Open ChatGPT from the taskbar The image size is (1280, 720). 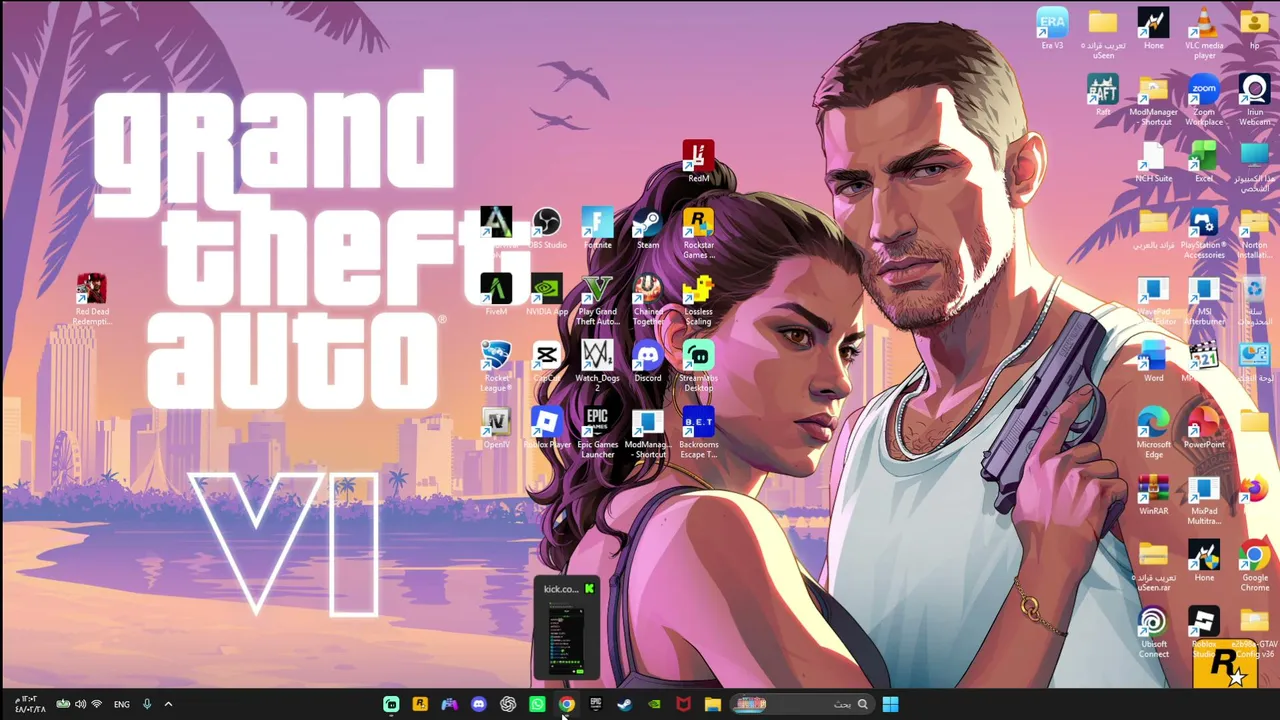(508, 704)
